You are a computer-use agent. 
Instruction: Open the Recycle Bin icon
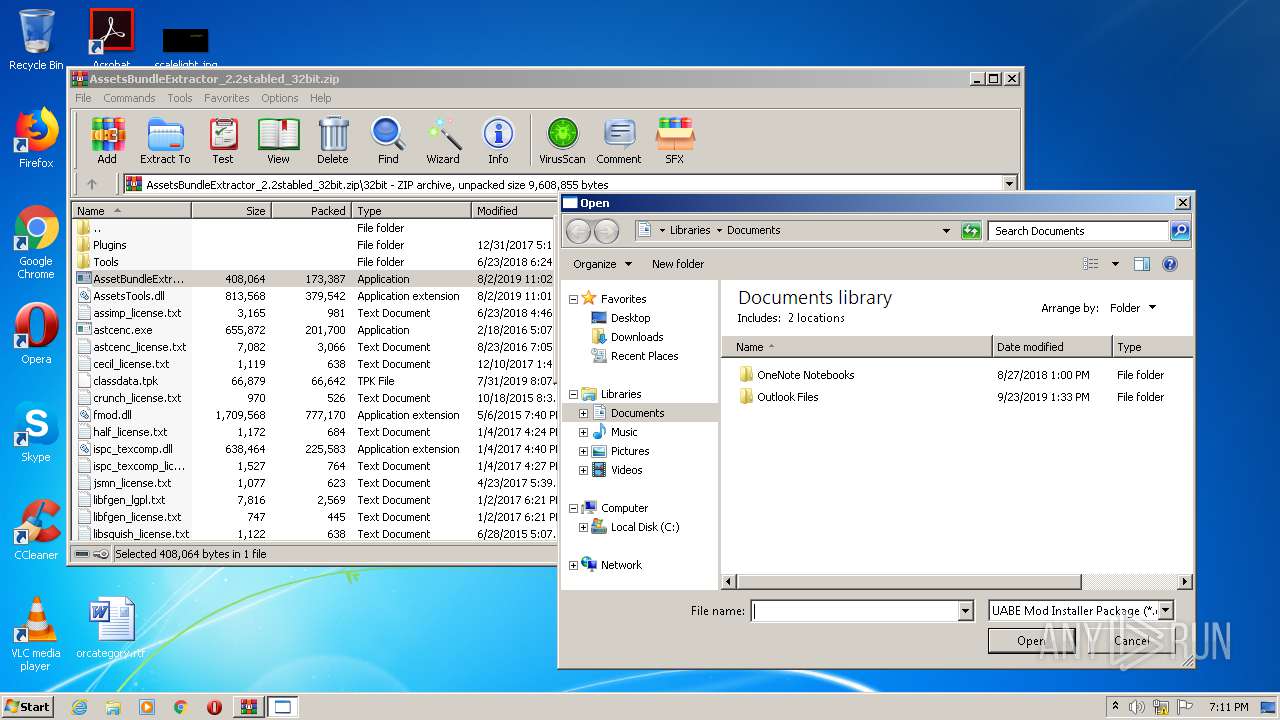click(36, 40)
